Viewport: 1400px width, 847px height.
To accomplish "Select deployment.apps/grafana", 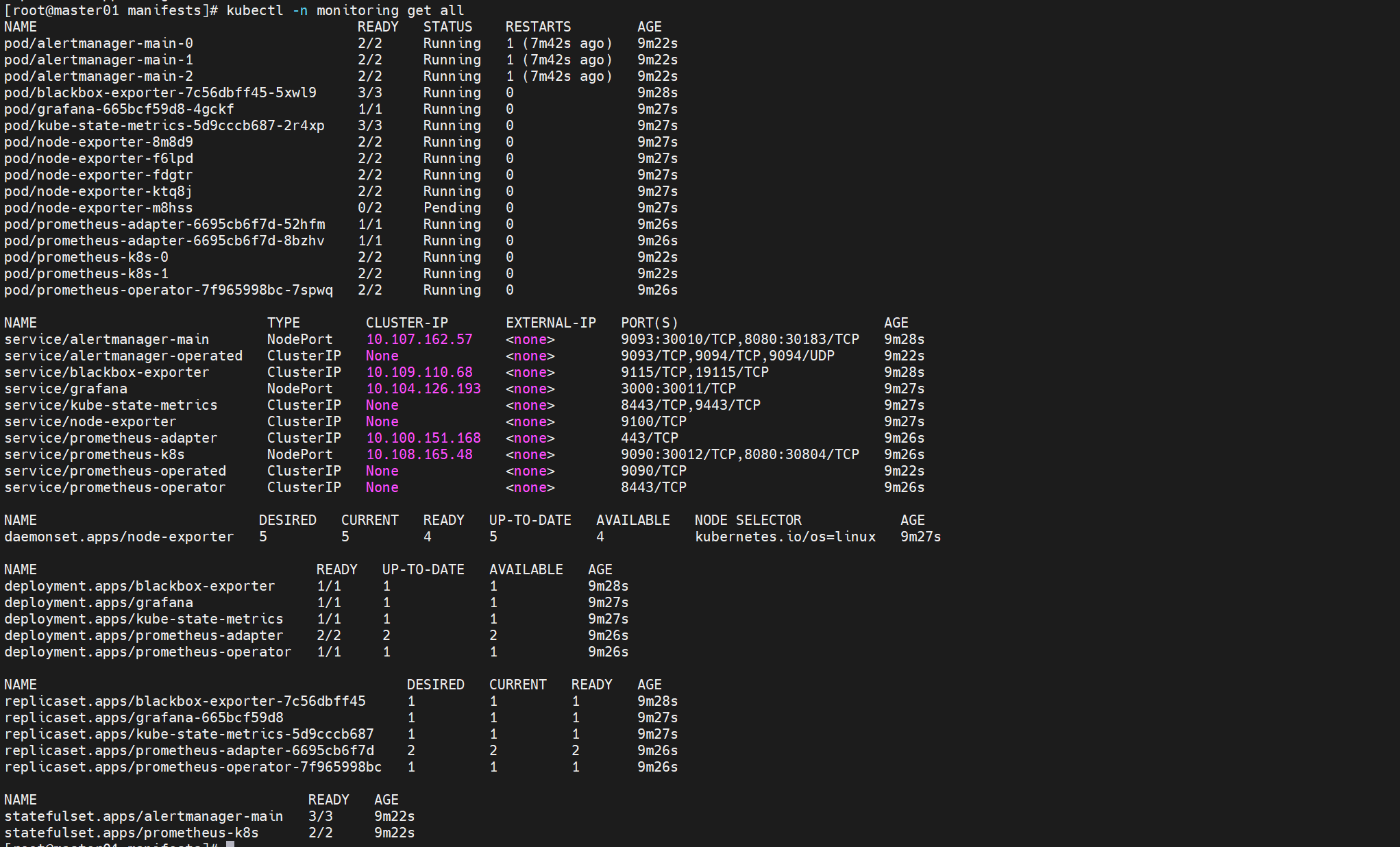I will click(99, 602).
